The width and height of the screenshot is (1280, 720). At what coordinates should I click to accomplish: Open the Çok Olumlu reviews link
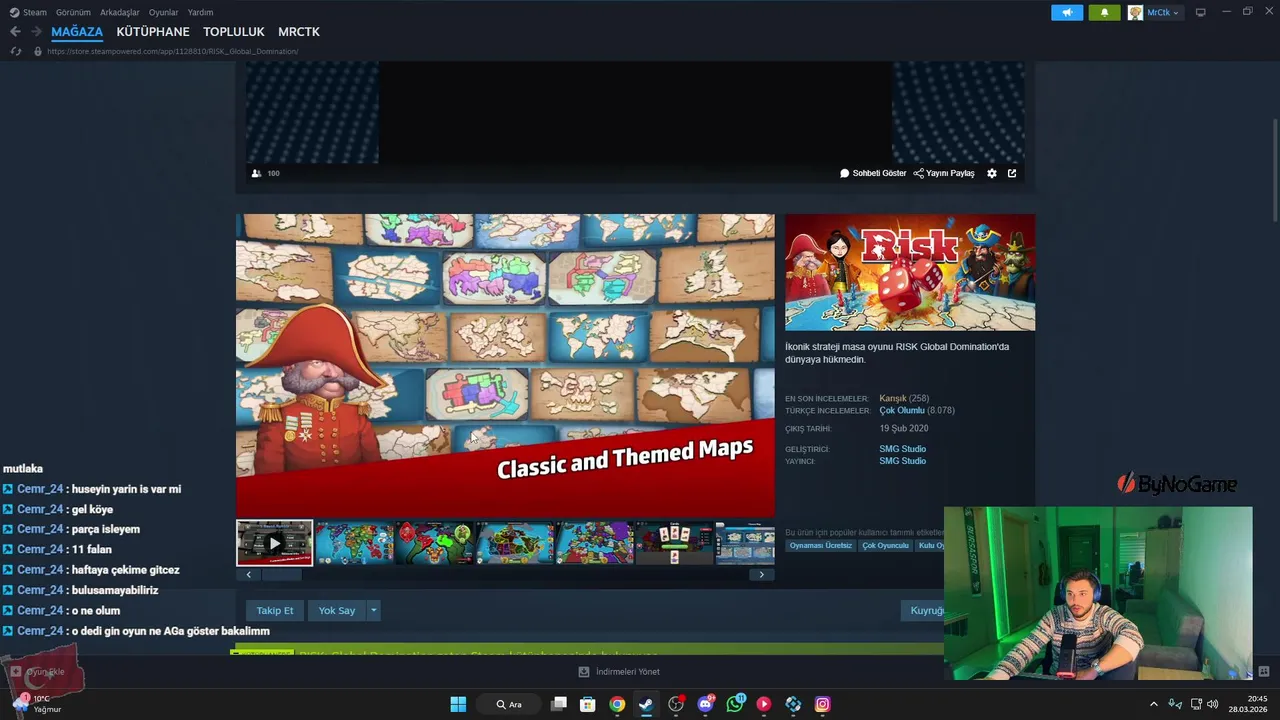pyautogui.click(x=902, y=410)
